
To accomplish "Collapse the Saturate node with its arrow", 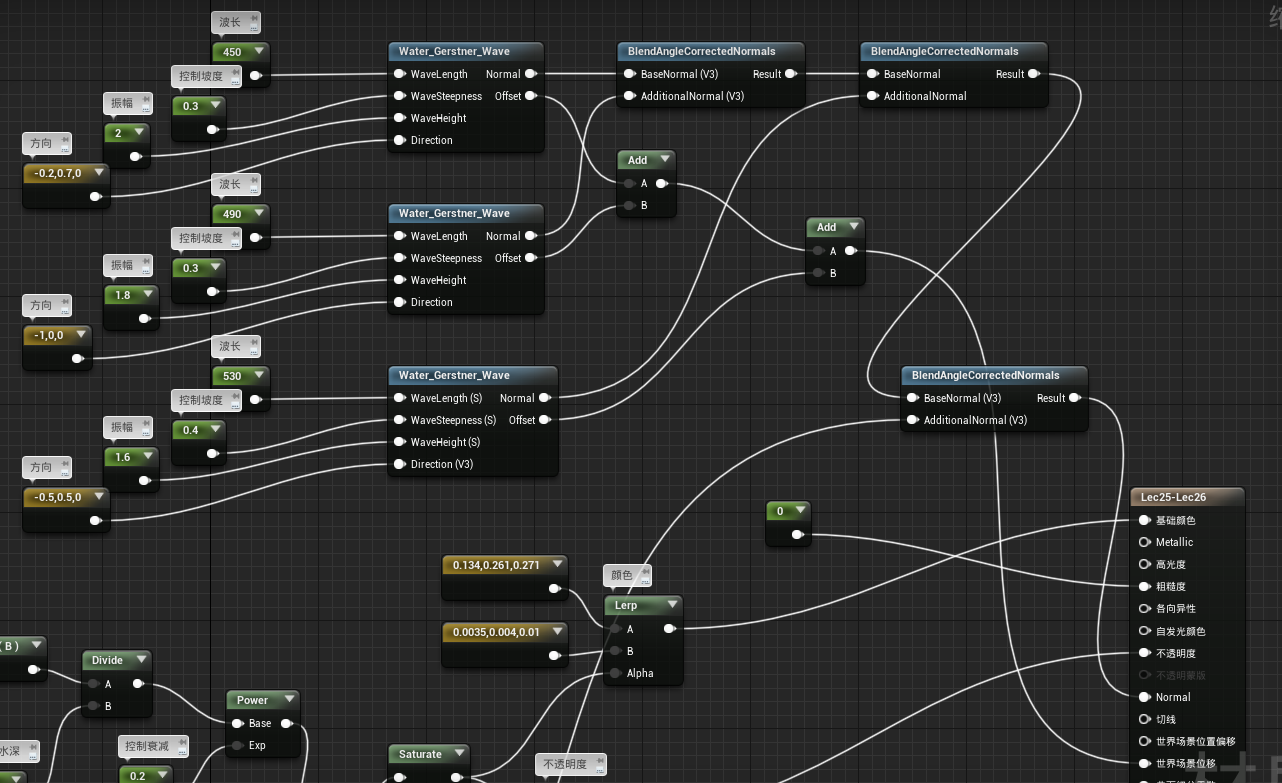I will pyautogui.click(x=459, y=754).
